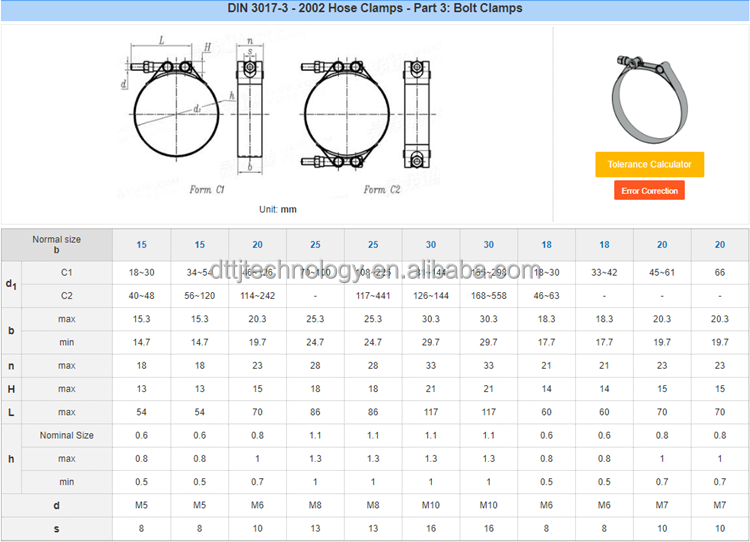Click the Tolerance Calculator button
Screen dimensions: 750x542
tap(649, 164)
